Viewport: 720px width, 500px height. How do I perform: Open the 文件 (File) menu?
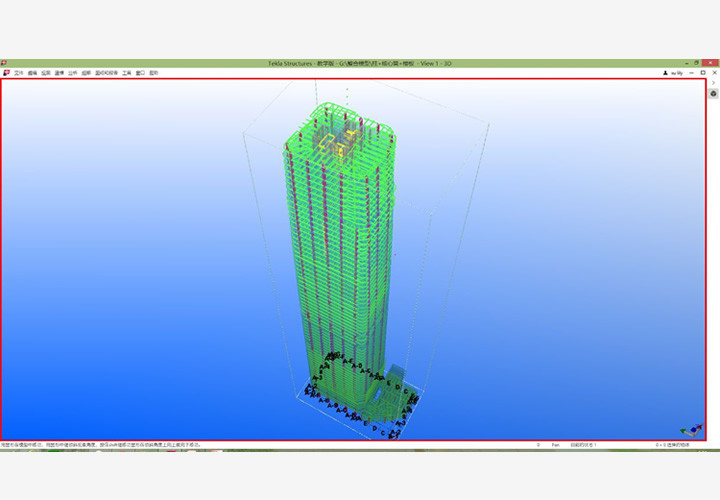19,73
